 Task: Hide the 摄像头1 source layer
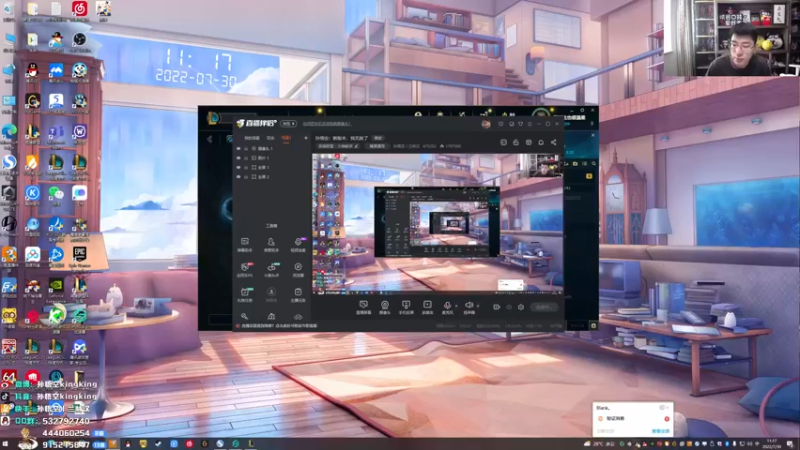[x=238, y=148]
